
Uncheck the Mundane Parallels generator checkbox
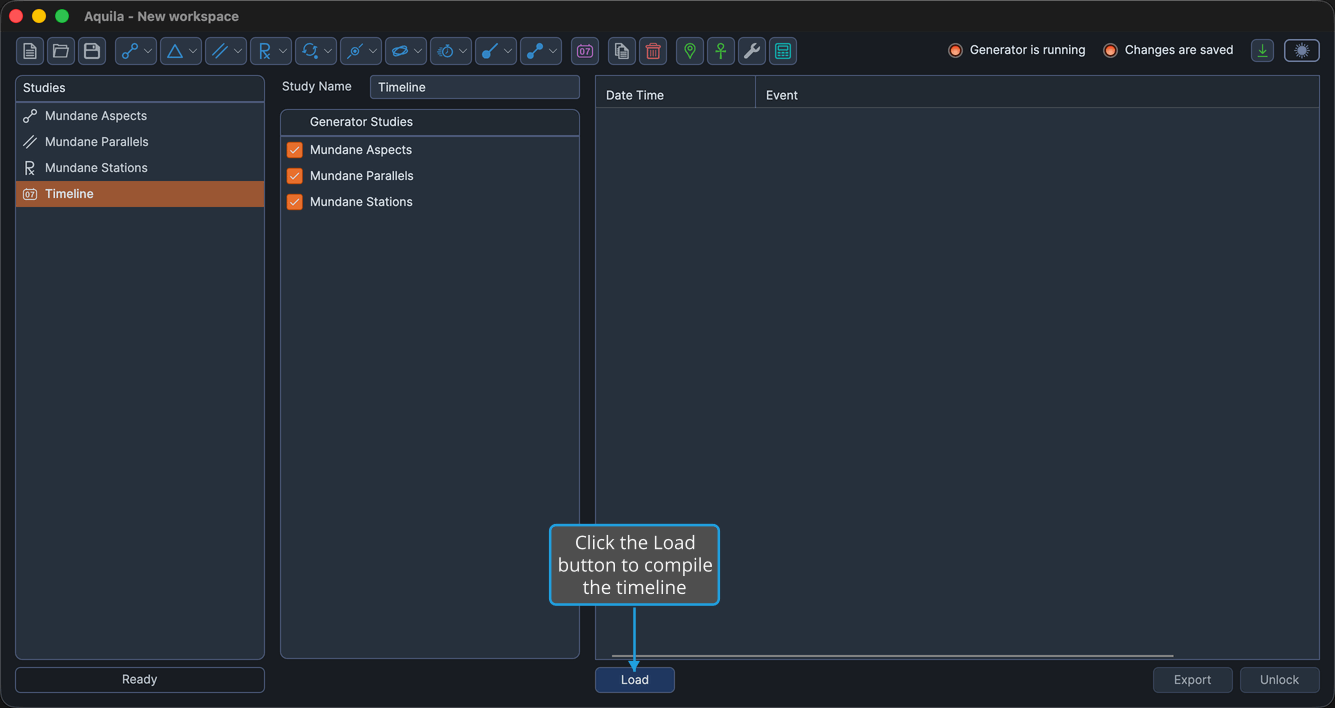pos(294,176)
